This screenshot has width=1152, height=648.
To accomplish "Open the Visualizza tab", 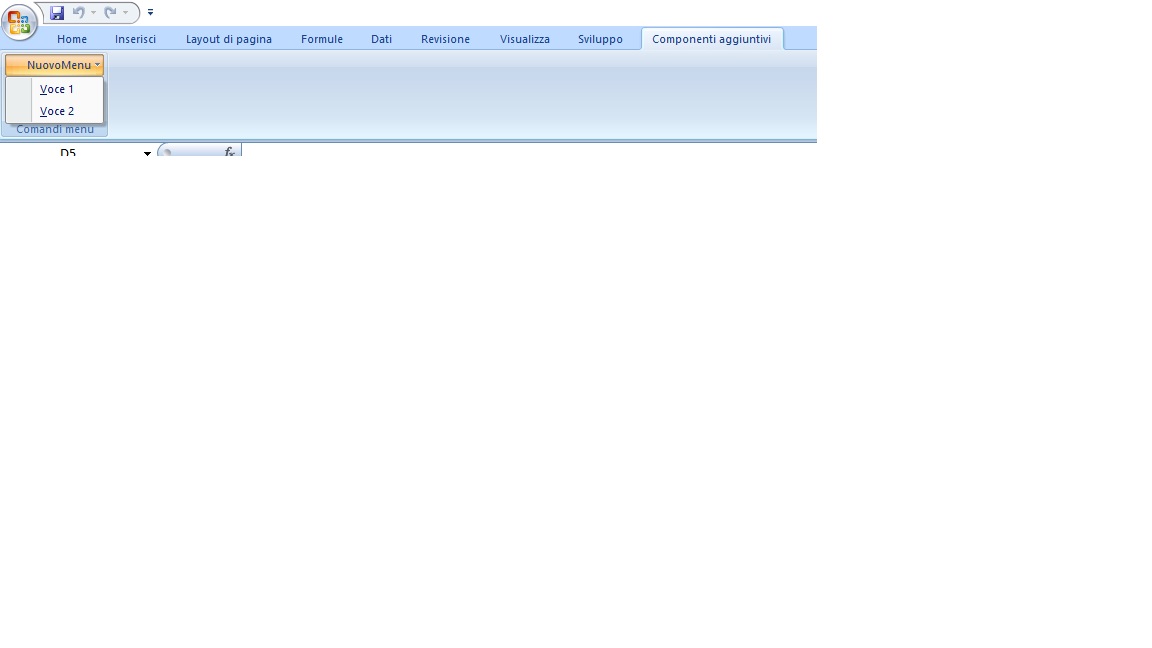I will coord(525,39).
